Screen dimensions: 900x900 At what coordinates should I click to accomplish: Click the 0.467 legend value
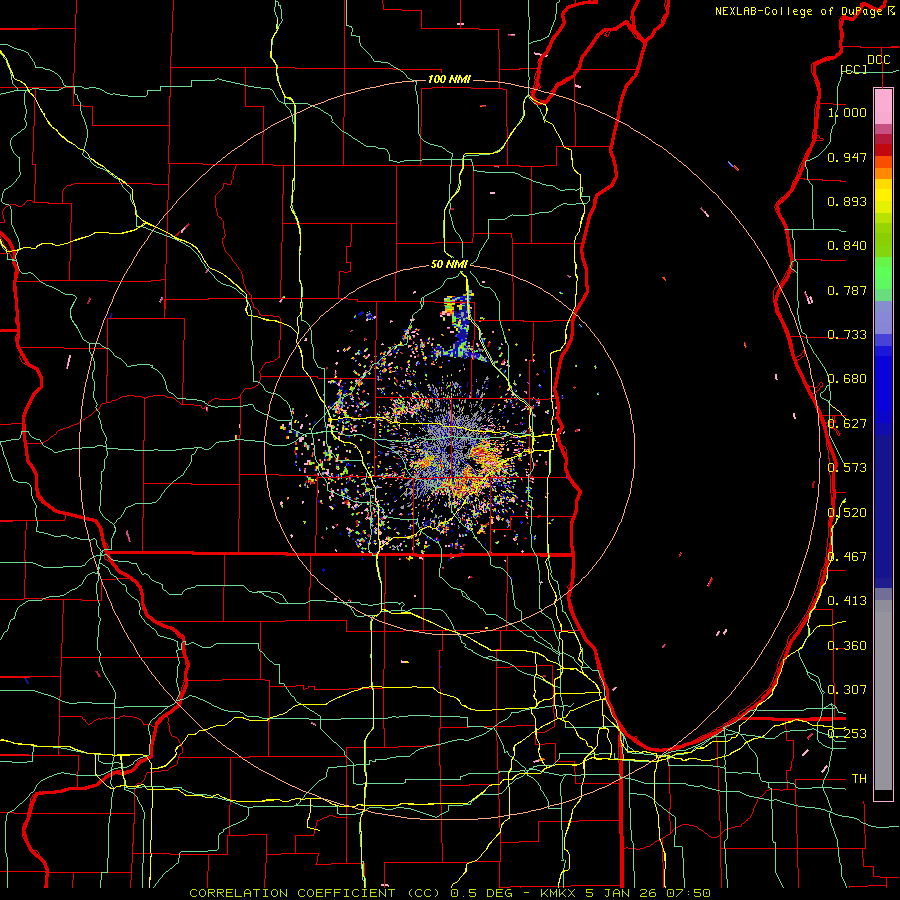847,557
